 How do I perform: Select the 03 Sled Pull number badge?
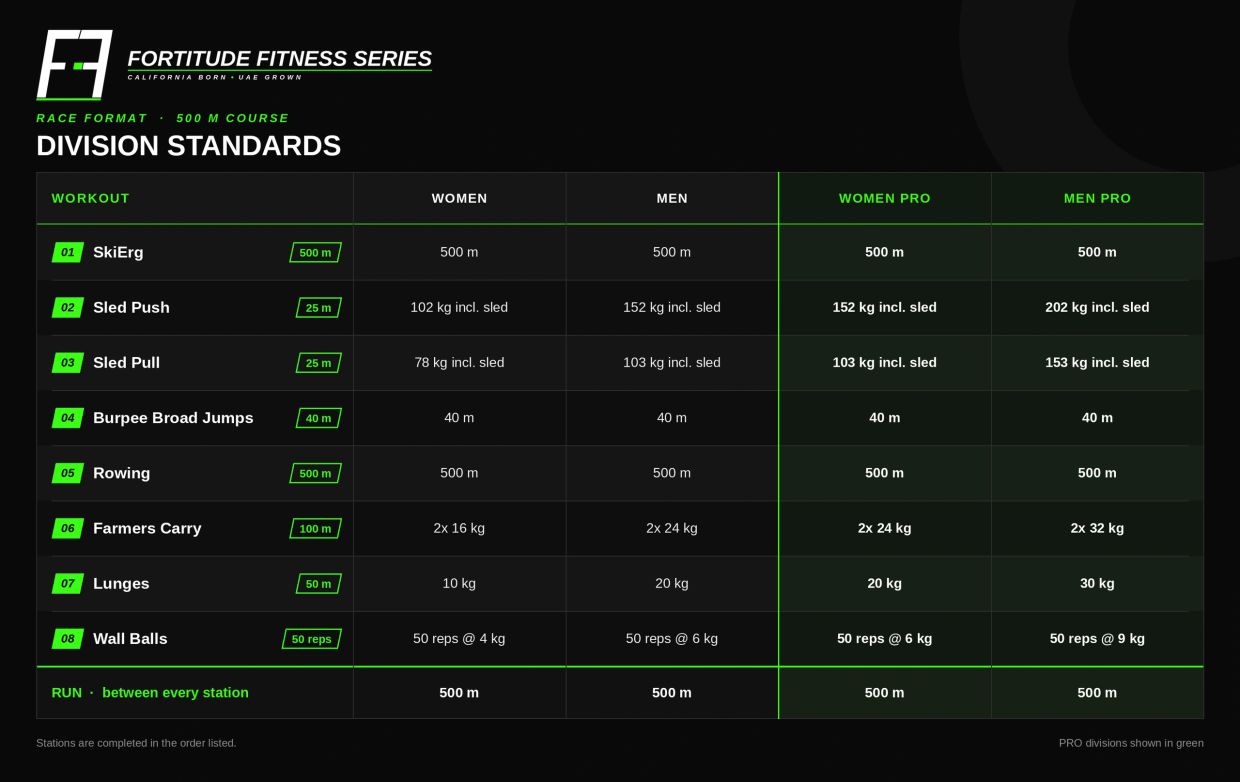pyautogui.click(x=67, y=362)
